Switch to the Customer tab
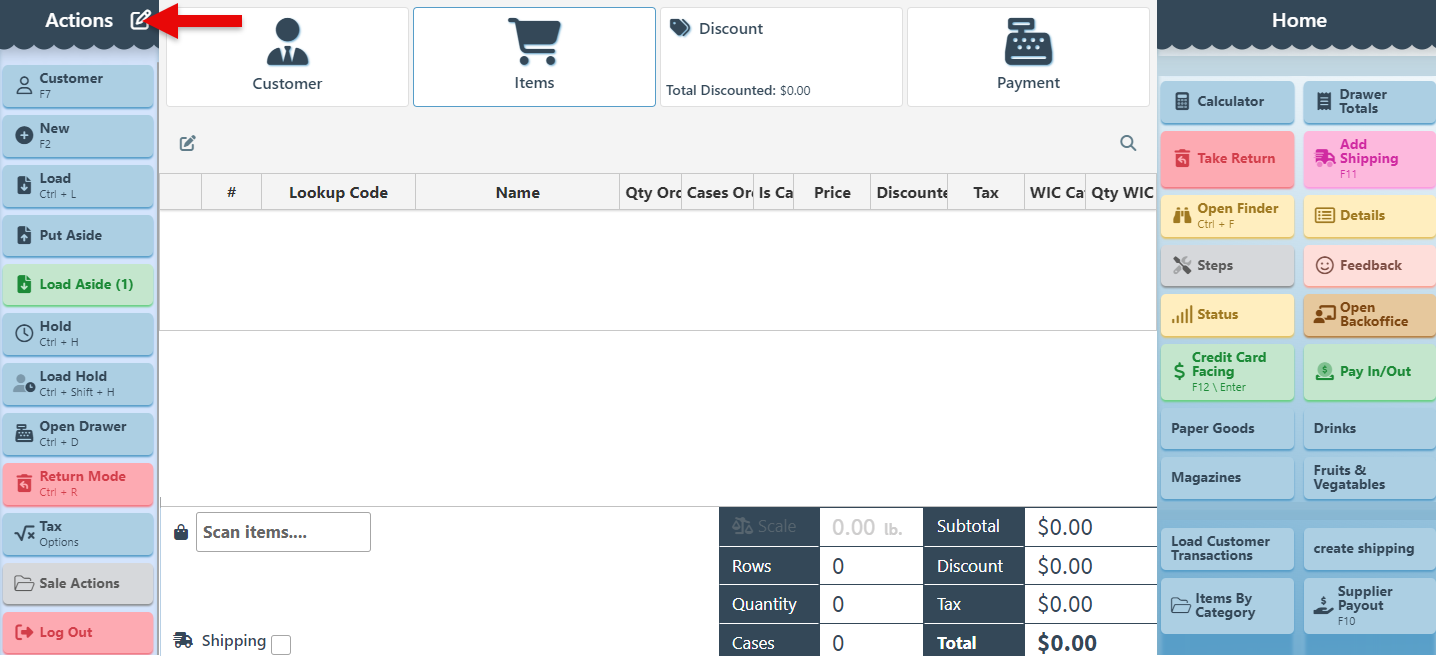Screen dimensions: 1436x656 click(287, 57)
